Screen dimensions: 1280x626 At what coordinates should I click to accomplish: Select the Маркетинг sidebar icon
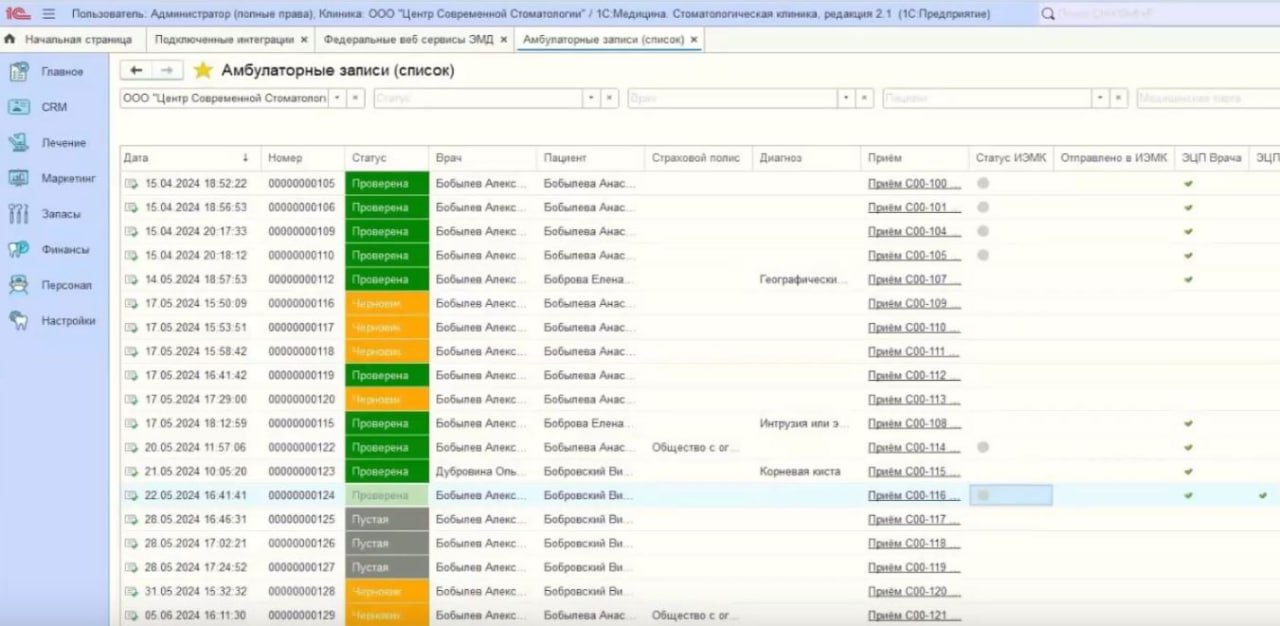tap(19, 178)
